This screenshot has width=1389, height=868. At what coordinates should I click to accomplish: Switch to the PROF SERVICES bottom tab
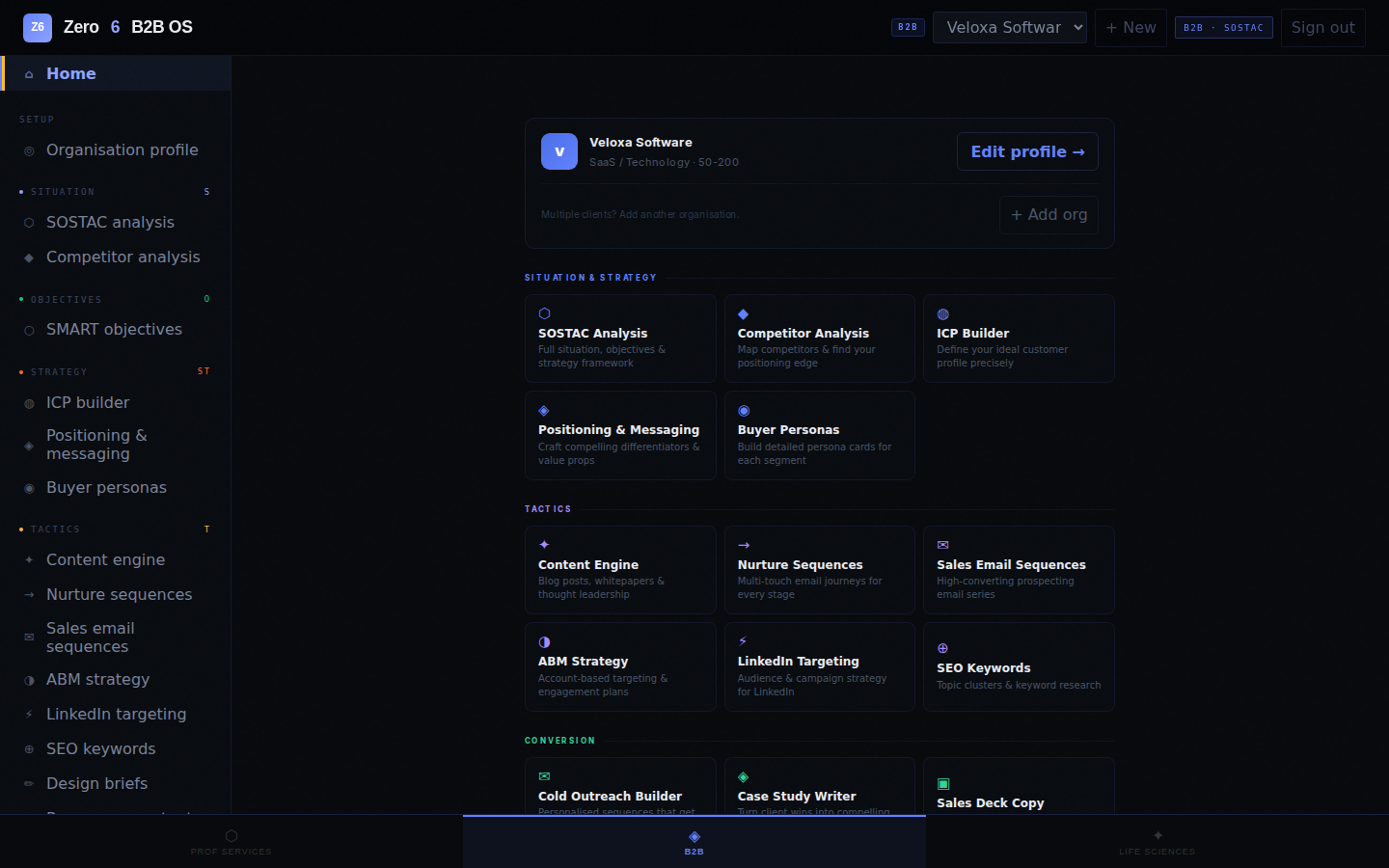[x=231, y=842]
